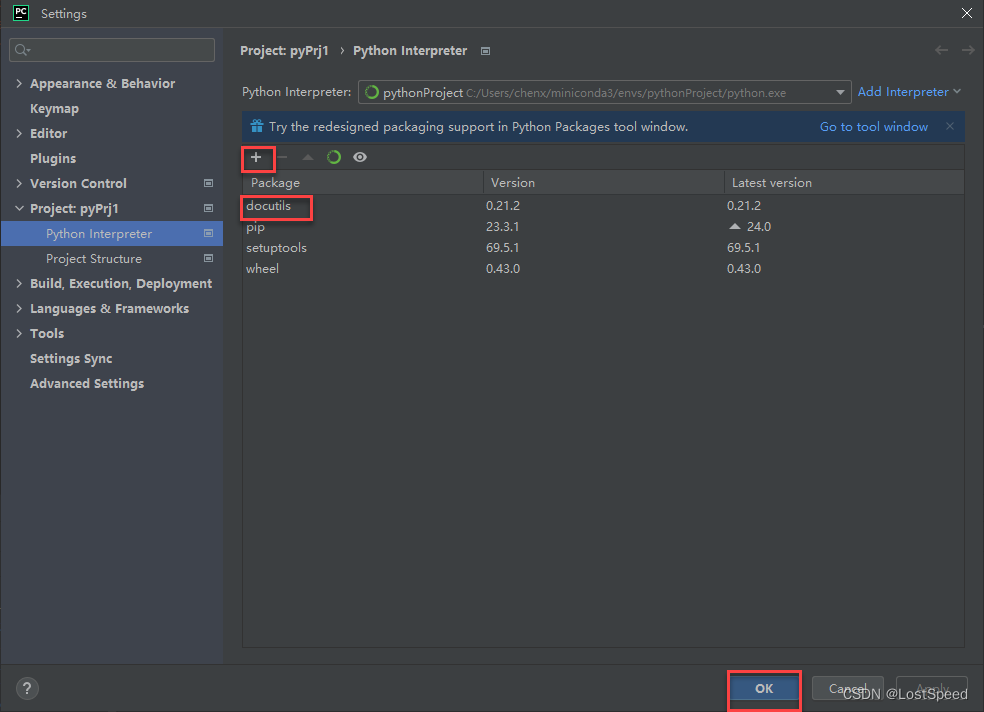Click the OK button
Image resolution: width=984 pixels, height=712 pixels.
[763, 688]
